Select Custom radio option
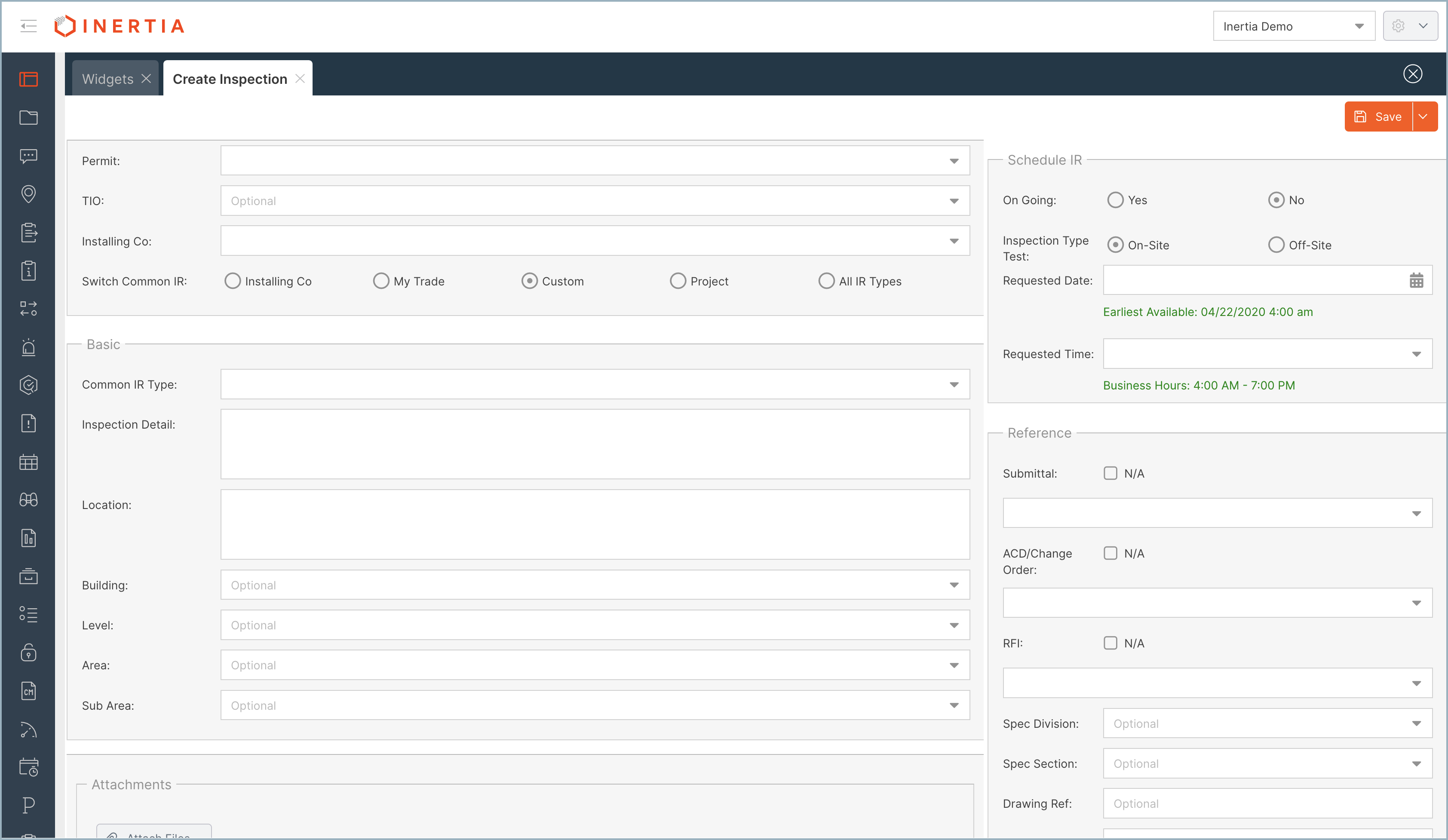This screenshot has width=1448, height=840. pyautogui.click(x=529, y=281)
